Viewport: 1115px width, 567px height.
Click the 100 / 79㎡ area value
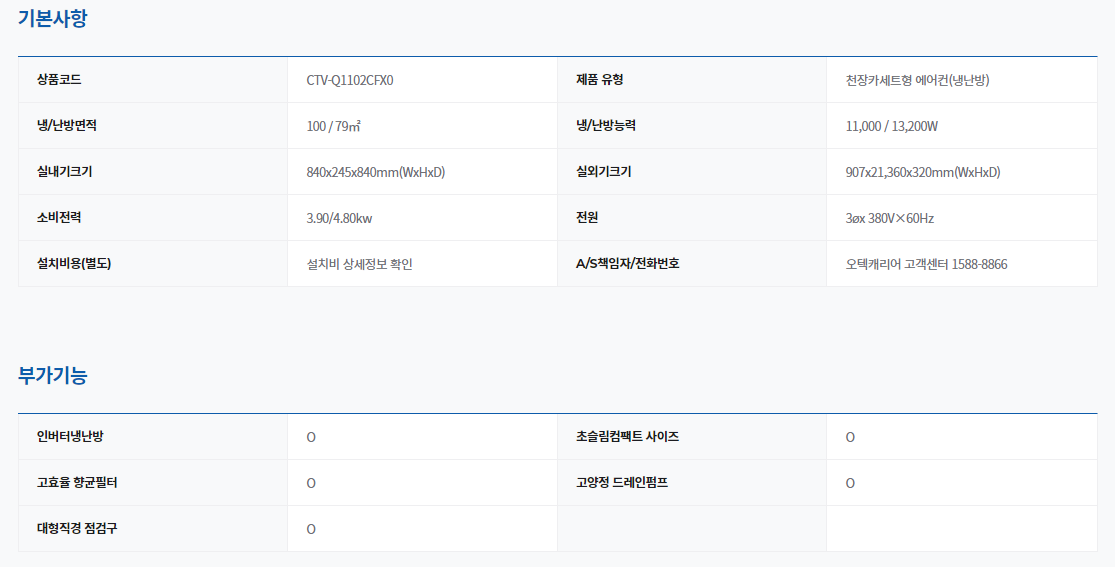click(x=333, y=126)
